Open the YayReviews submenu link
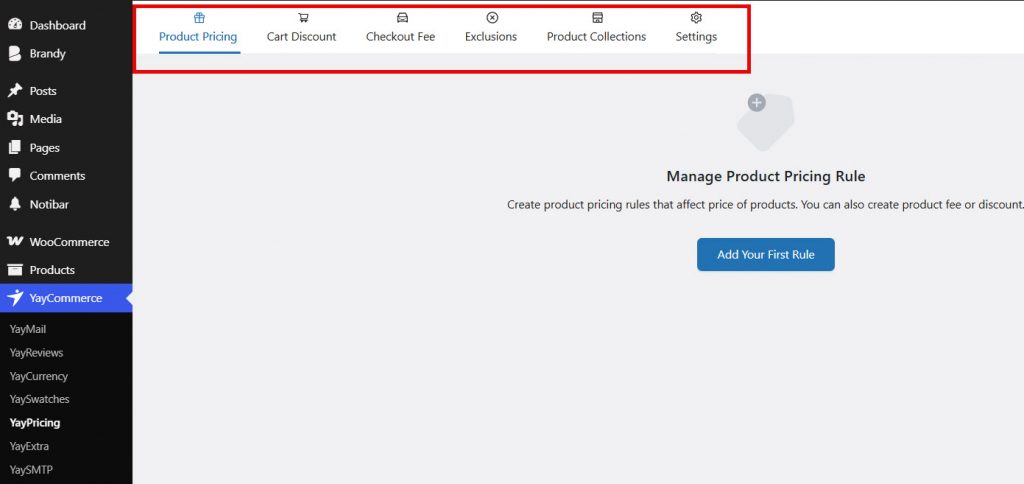The width and height of the screenshot is (1024, 484). (x=37, y=353)
